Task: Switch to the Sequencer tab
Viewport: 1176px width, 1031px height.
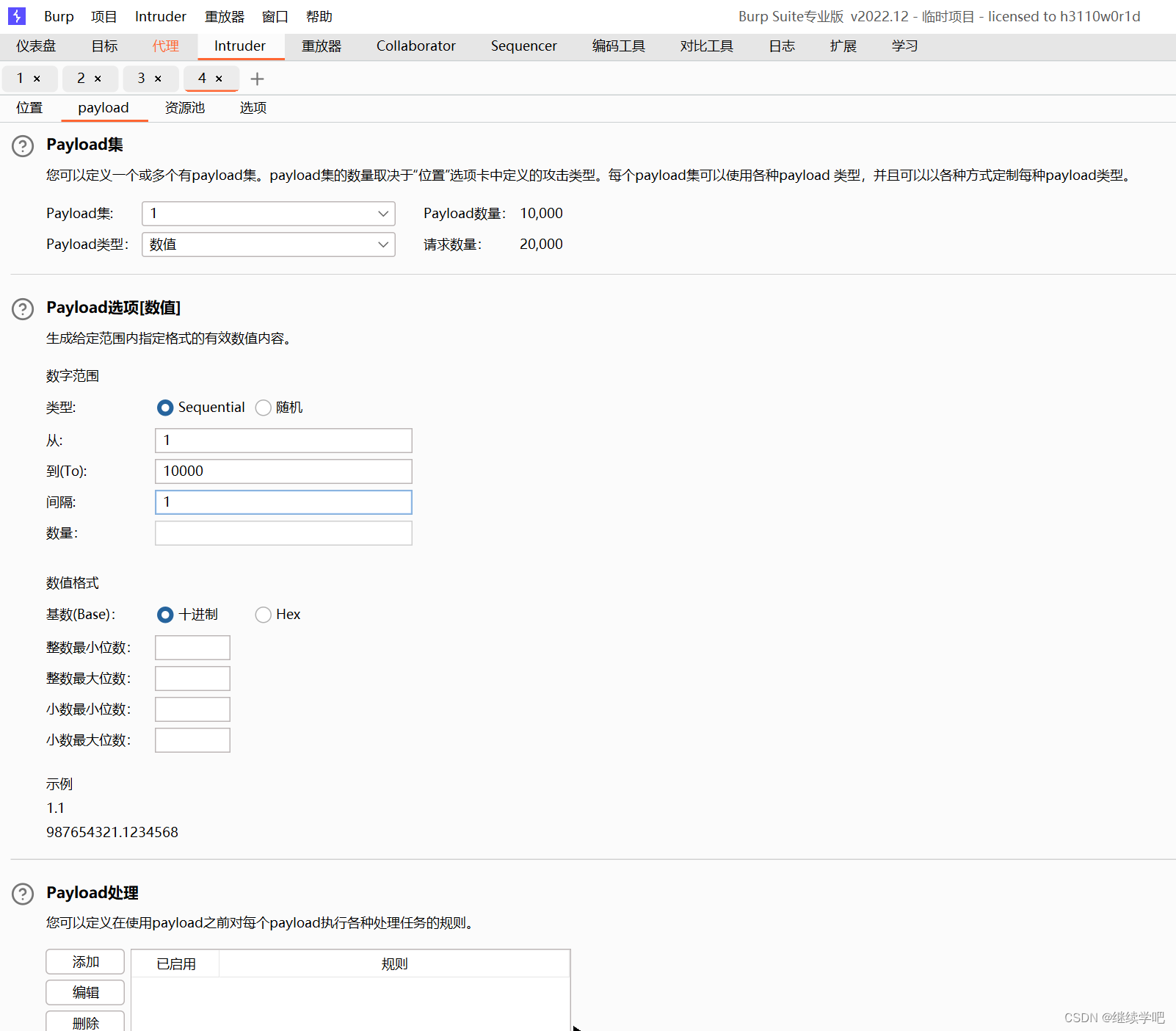Action: pos(524,46)
